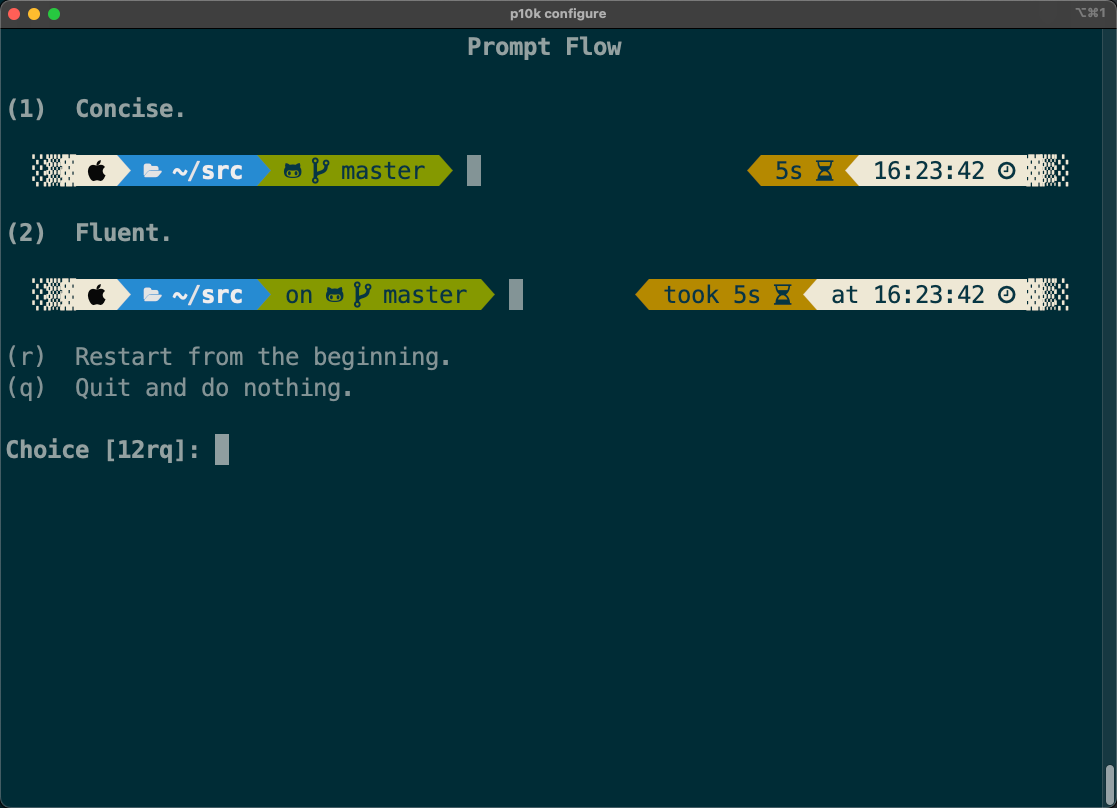Click the hourglass icon next to took 5s

(x=783, y=295)
